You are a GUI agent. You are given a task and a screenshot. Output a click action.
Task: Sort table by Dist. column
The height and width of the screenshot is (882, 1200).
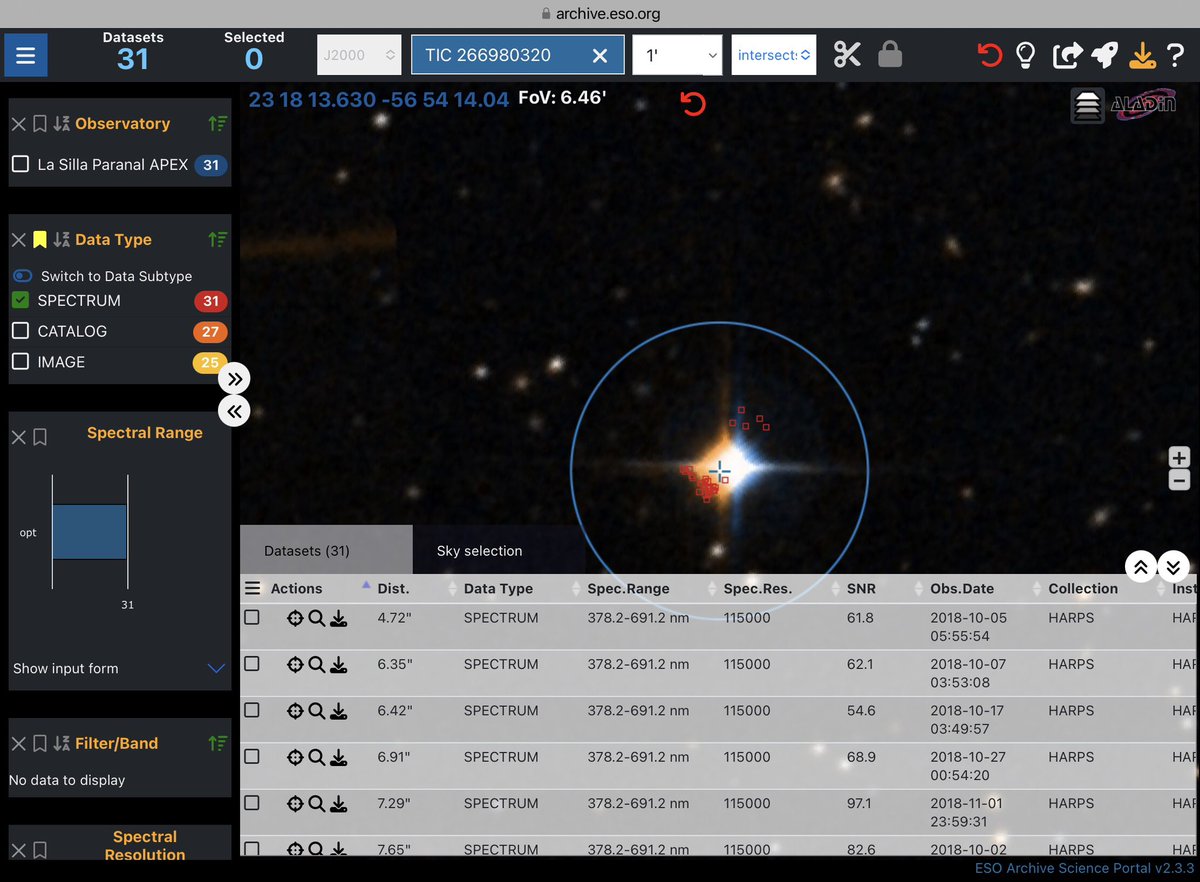tap(394, 589)
